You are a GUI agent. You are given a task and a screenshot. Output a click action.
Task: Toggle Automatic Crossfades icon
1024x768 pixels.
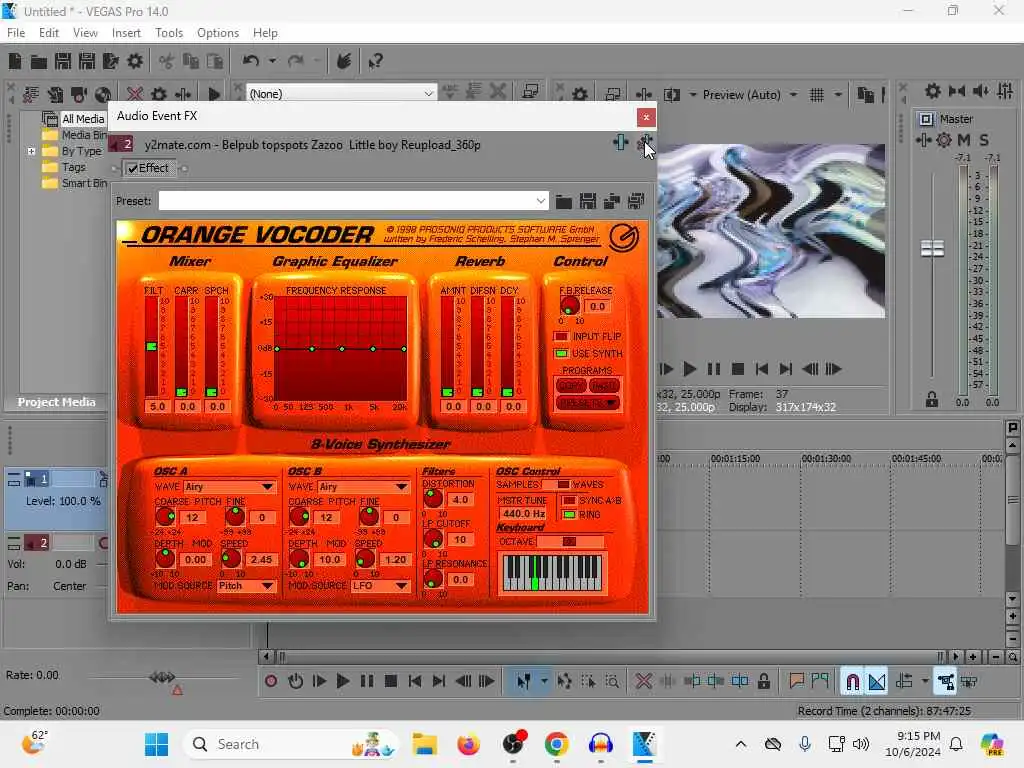pos(877,681)
